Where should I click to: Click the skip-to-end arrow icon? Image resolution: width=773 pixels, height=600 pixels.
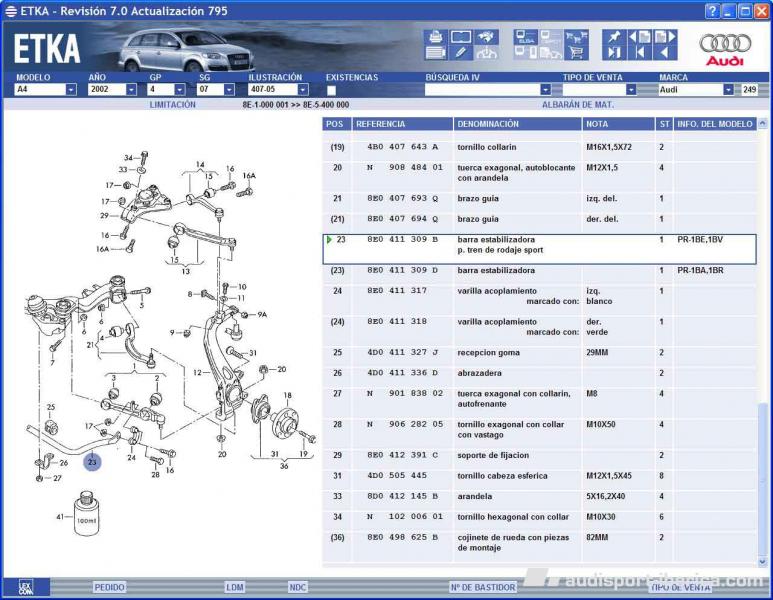[614, 52]
